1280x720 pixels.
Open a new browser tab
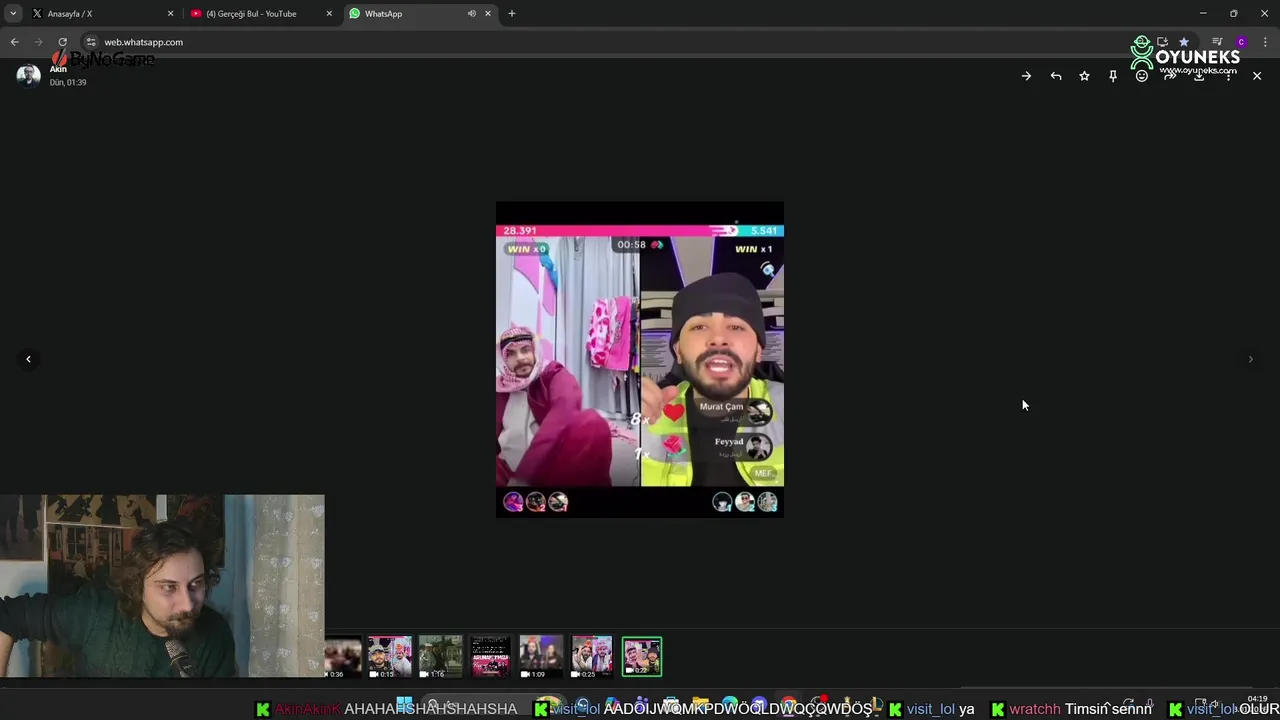point(512,14)
